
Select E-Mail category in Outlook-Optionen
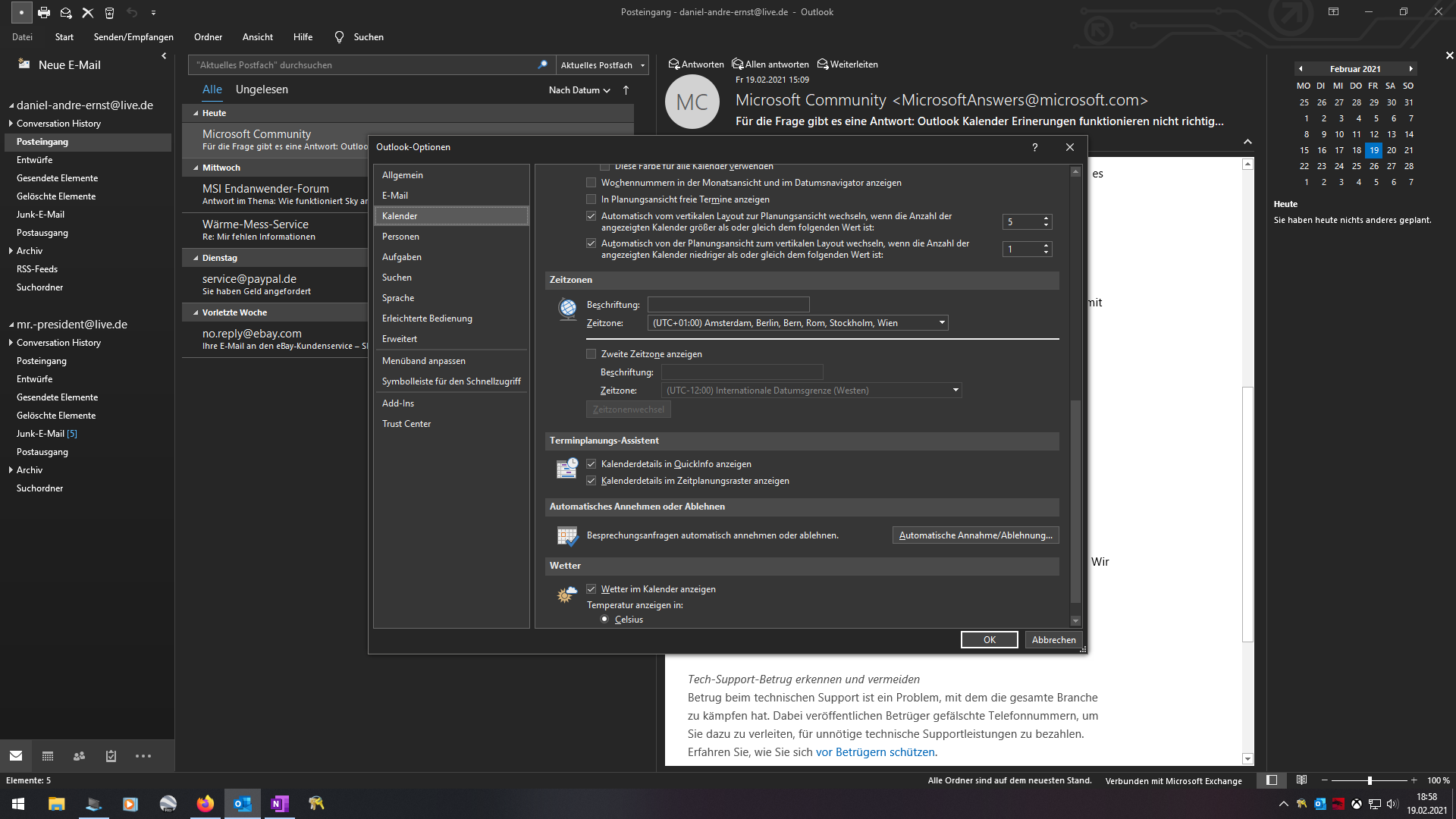[451, 196]
